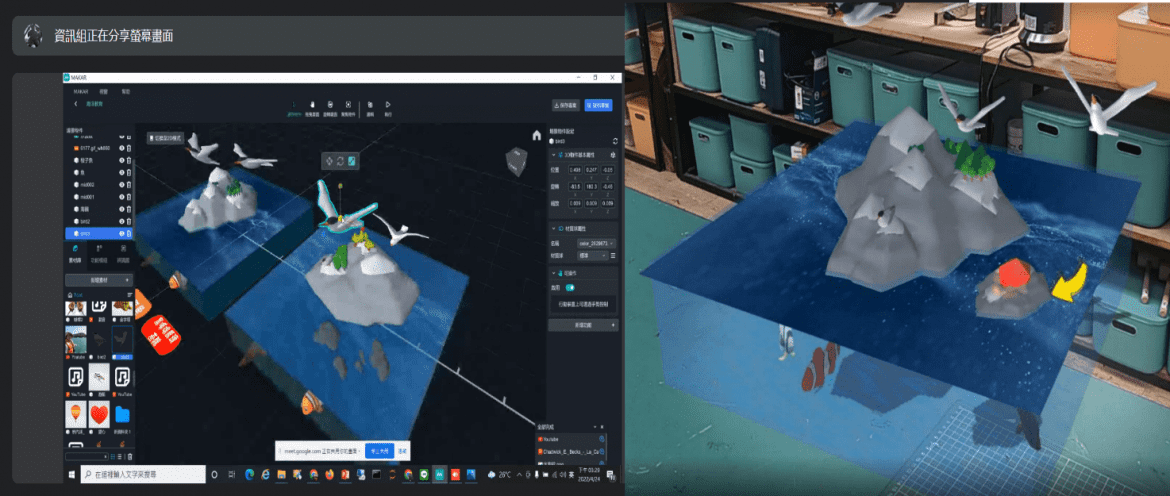Viewport: 1170px width, 496px height.
Task: Open the color_2028671 material dropdown
Action: [x=595, y=243]
